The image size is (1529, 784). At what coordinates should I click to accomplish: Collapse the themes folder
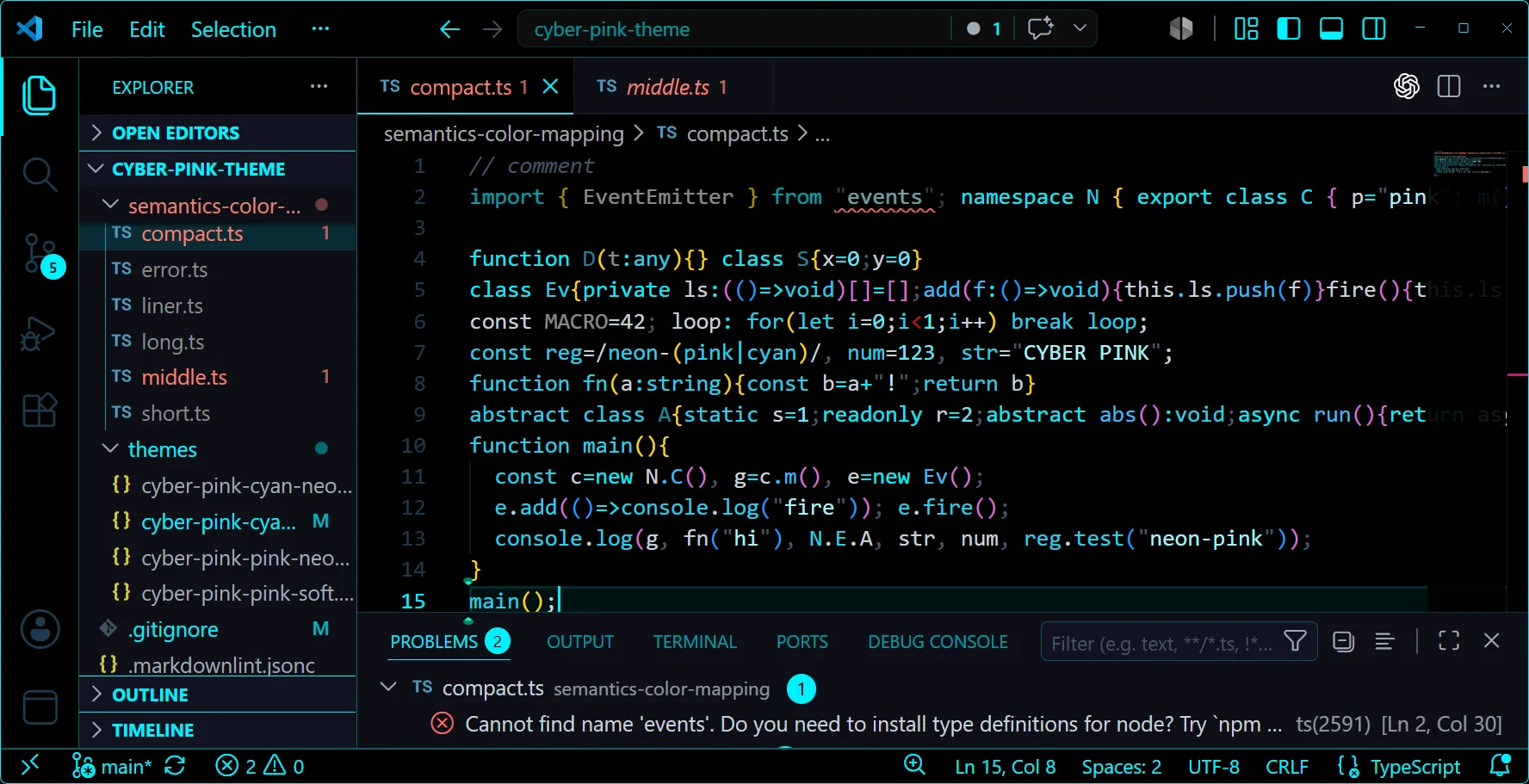pyautogui.click(x=217, y=449)
